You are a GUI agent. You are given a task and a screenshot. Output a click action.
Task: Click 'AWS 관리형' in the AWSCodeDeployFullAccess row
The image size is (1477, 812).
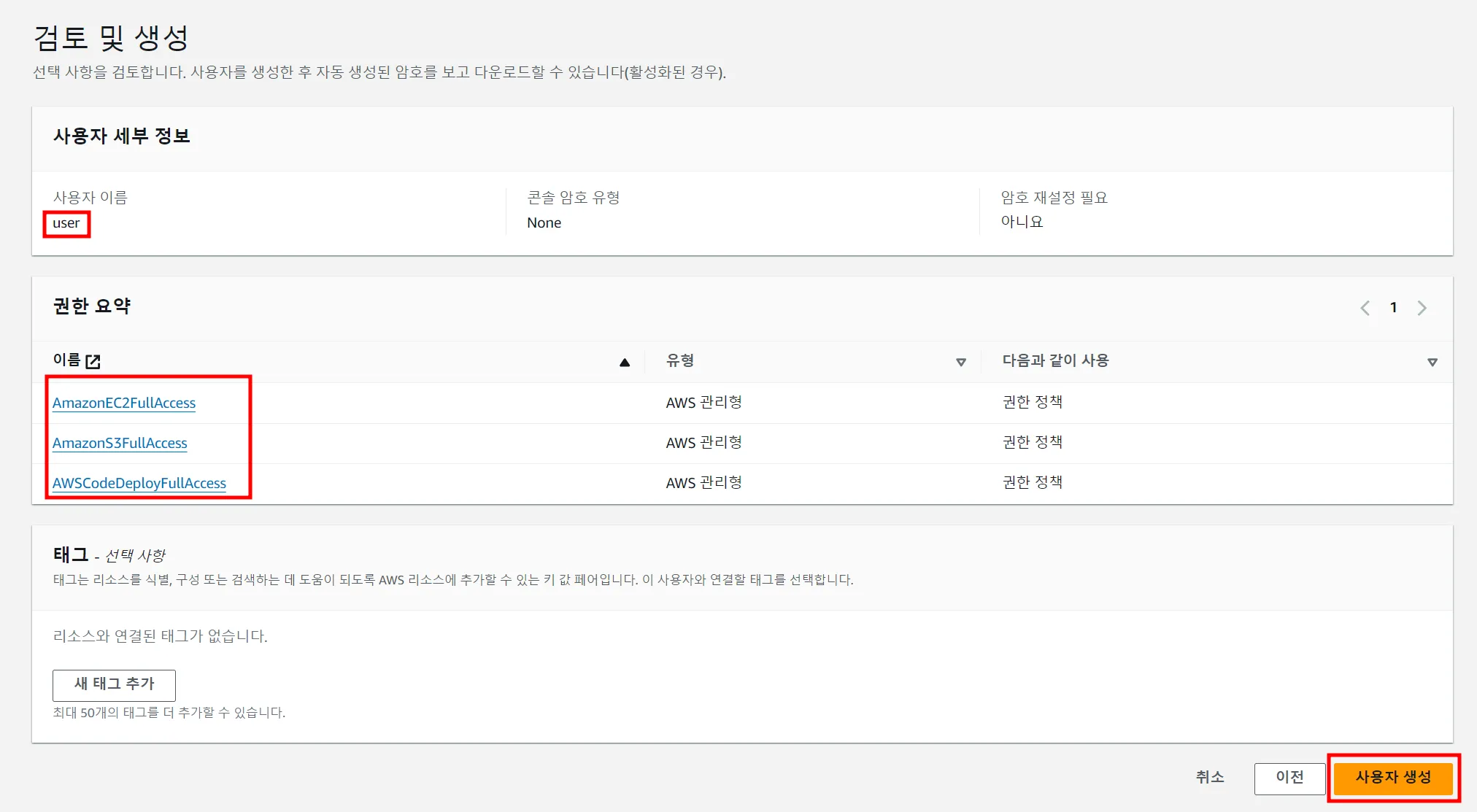pos(703,483)
